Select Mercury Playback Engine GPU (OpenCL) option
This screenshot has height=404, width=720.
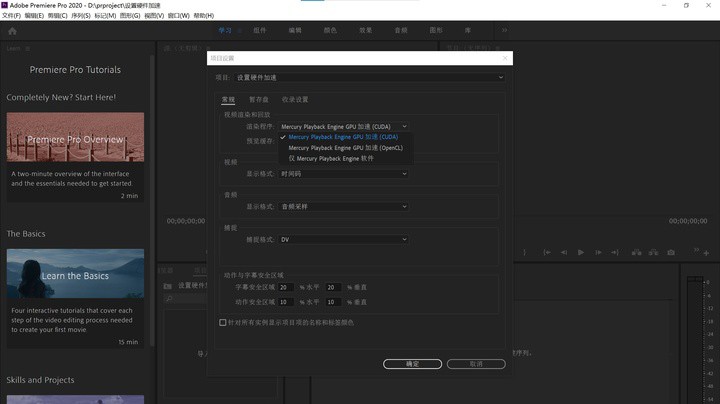coord(345,148)
